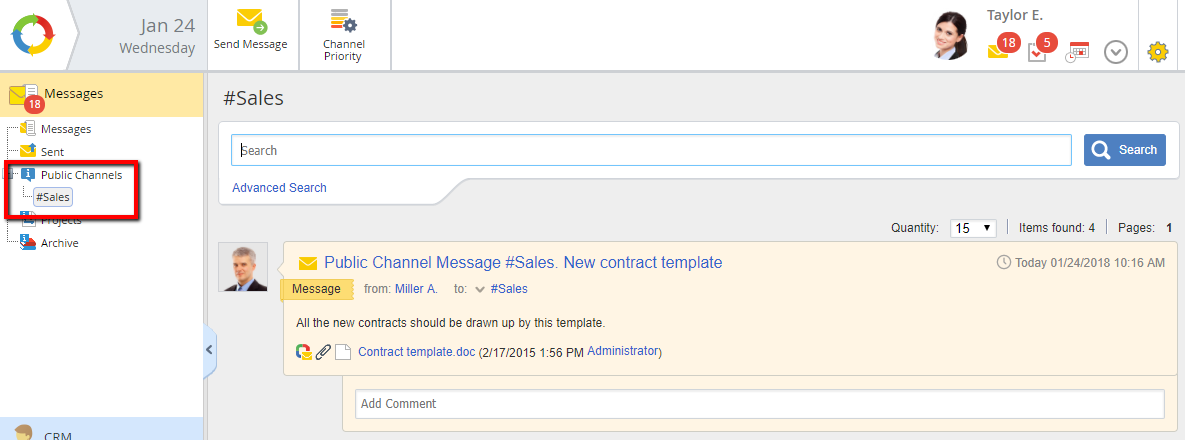The width and height of the screenshot is (1185, 440).
Task: Select the #Sales channel in the tree
Action: click(52, 197)
